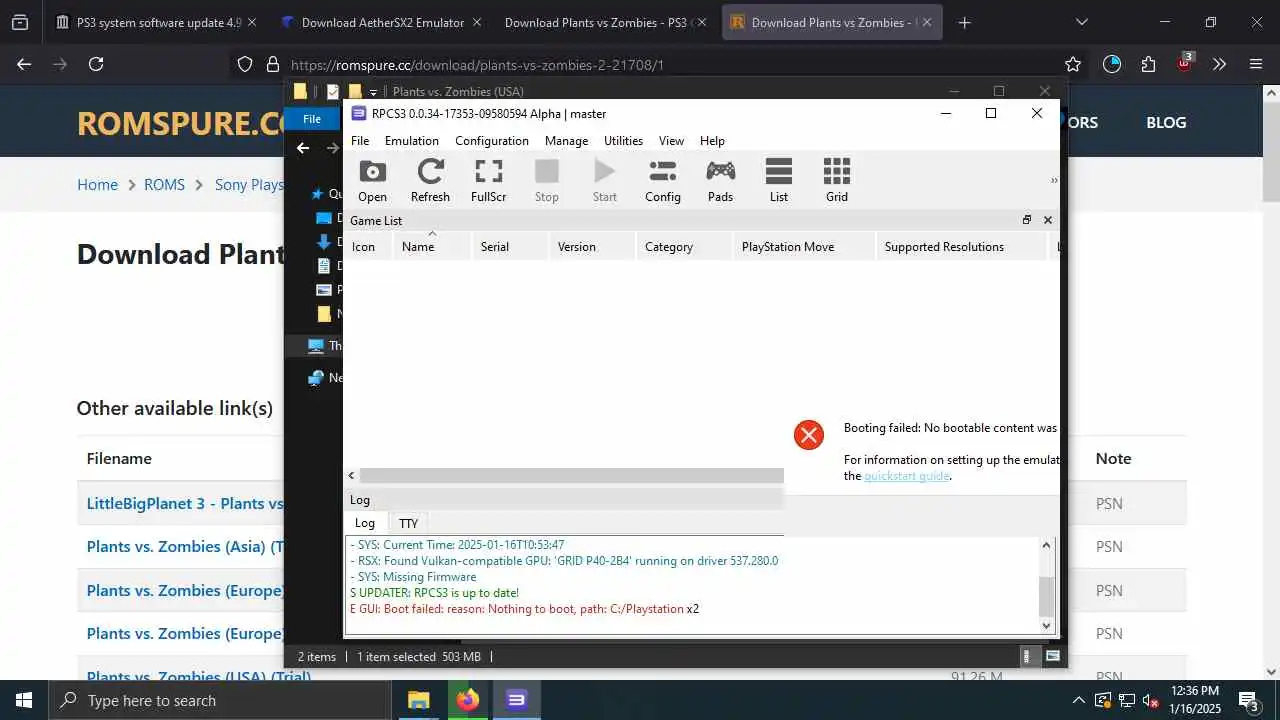Open the RPCS3 Config settings

point(662,180)
